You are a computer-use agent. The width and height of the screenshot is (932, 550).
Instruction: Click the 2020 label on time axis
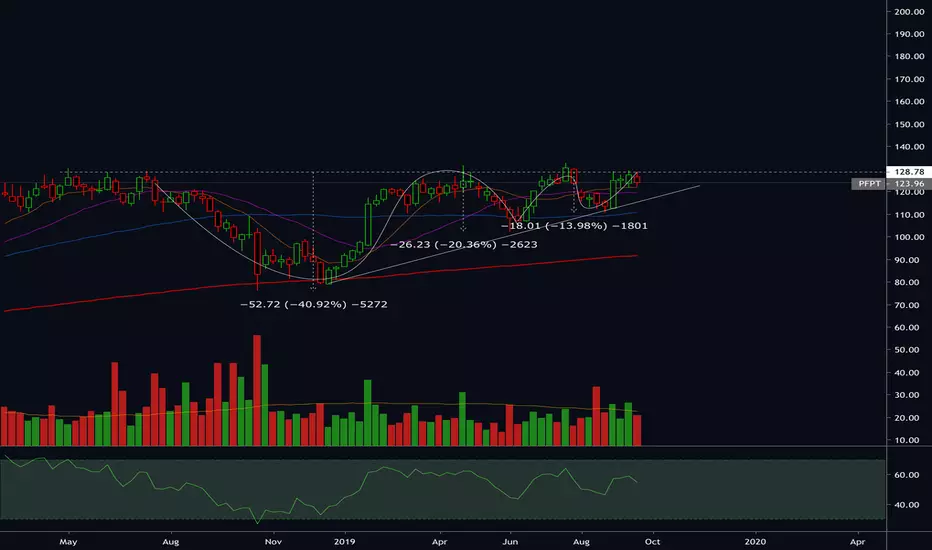coord(755,542)
